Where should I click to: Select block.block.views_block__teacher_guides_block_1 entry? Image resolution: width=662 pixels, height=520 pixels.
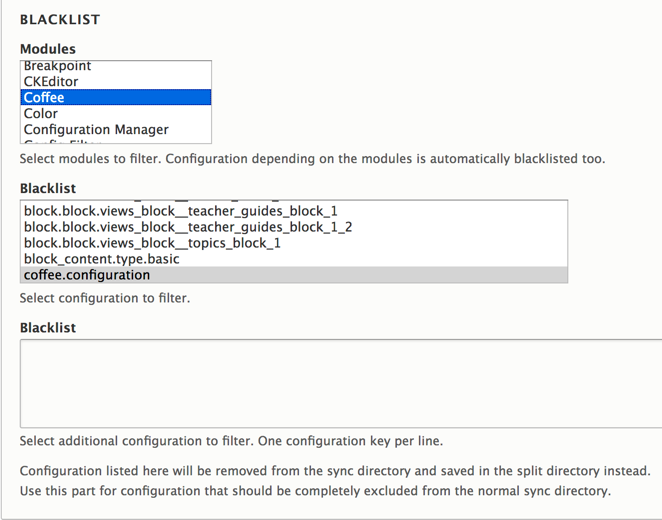[180, 212]
